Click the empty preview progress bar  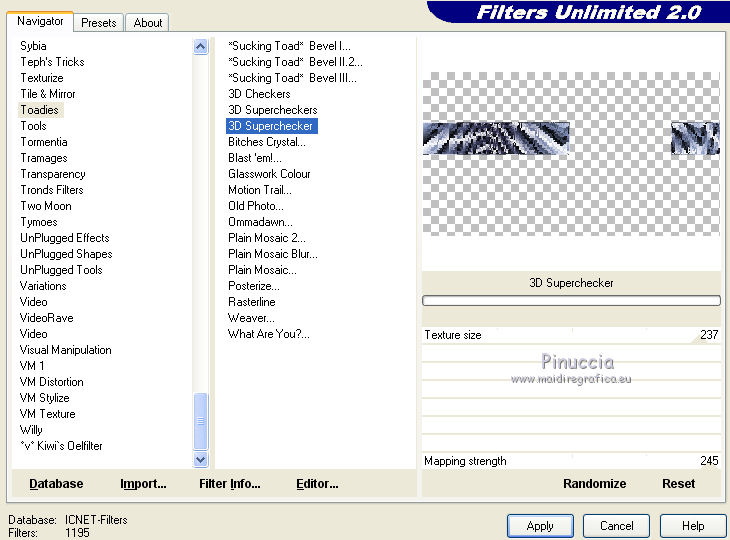[571, 301]
